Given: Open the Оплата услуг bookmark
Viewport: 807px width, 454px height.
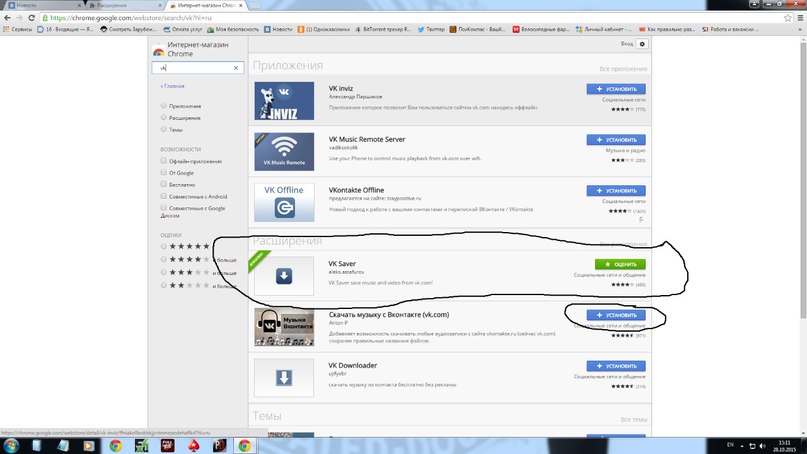Looking at the screenshot, I should 183,29.
